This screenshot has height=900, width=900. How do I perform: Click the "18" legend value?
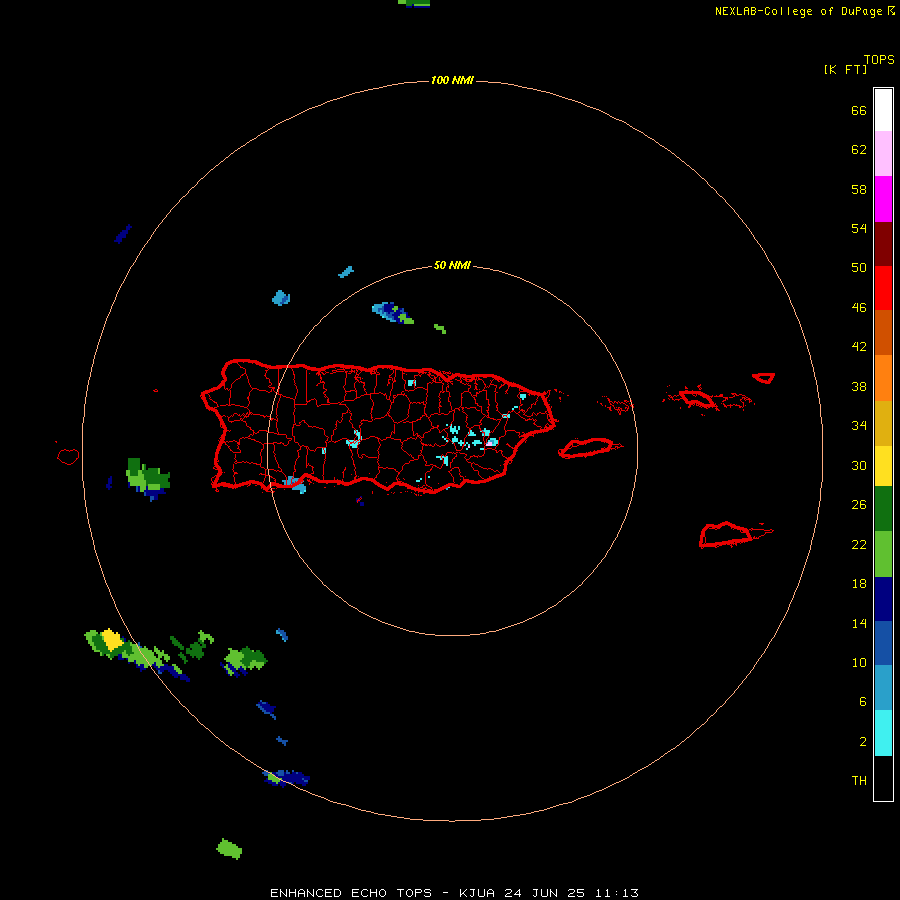click(859, 584)
